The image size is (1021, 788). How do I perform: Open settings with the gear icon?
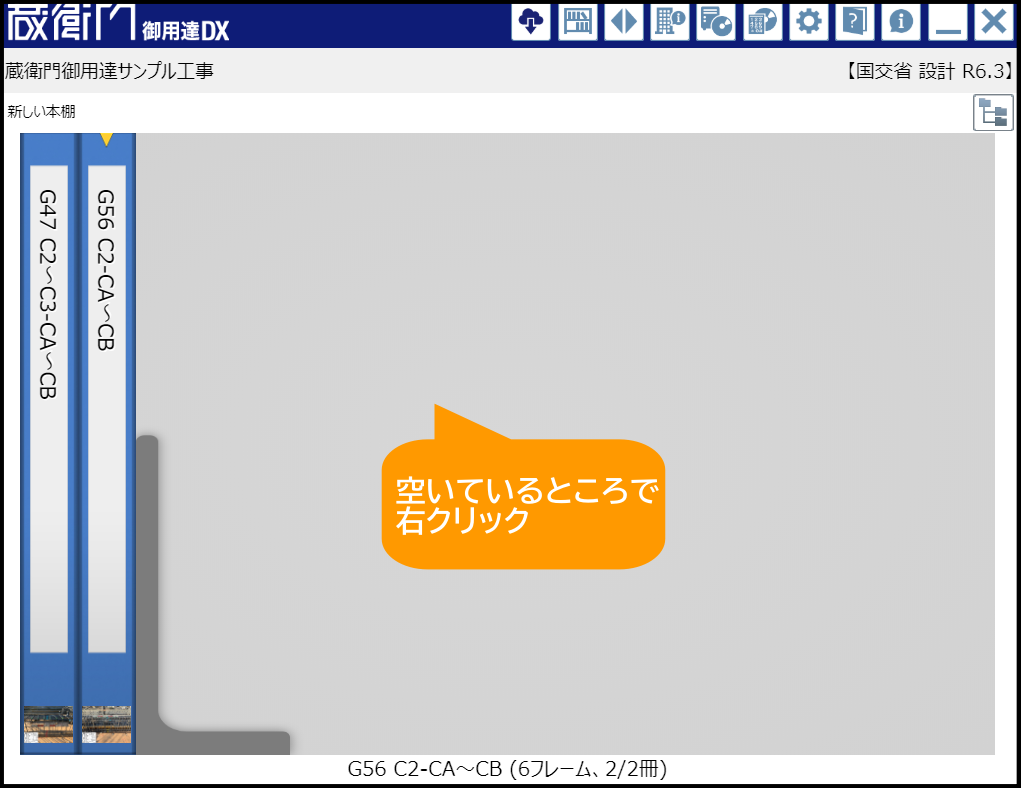coord(808,22)
